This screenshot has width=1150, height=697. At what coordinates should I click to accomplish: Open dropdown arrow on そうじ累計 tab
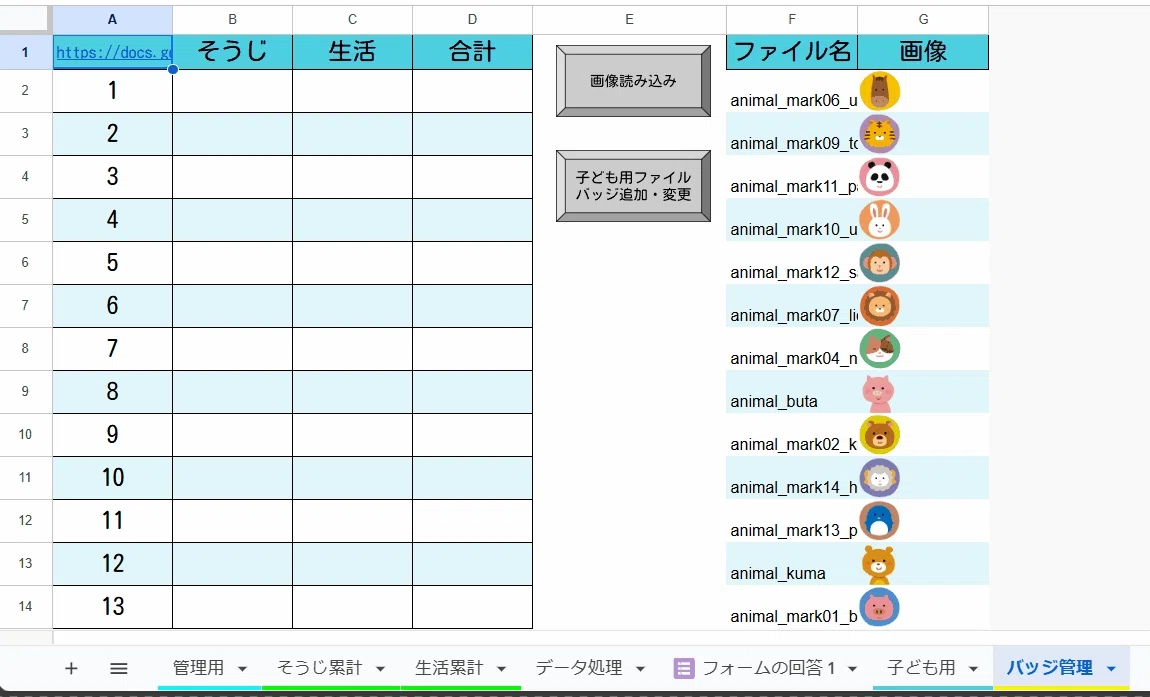pos(381,668)
